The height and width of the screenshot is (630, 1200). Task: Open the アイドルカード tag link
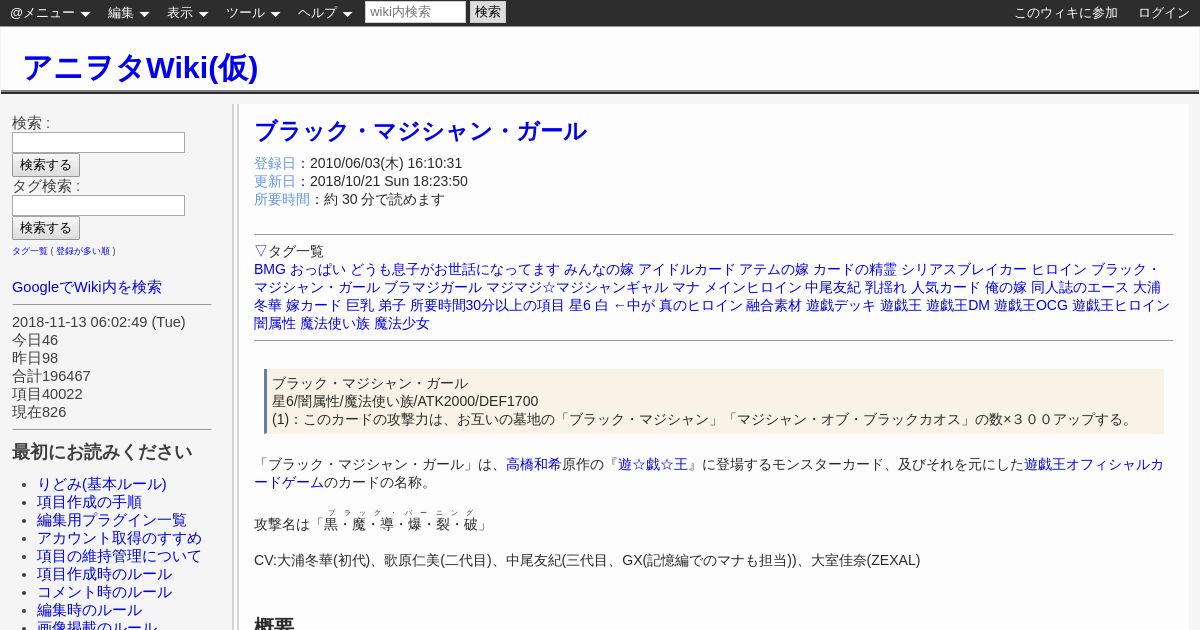point(687,269)
